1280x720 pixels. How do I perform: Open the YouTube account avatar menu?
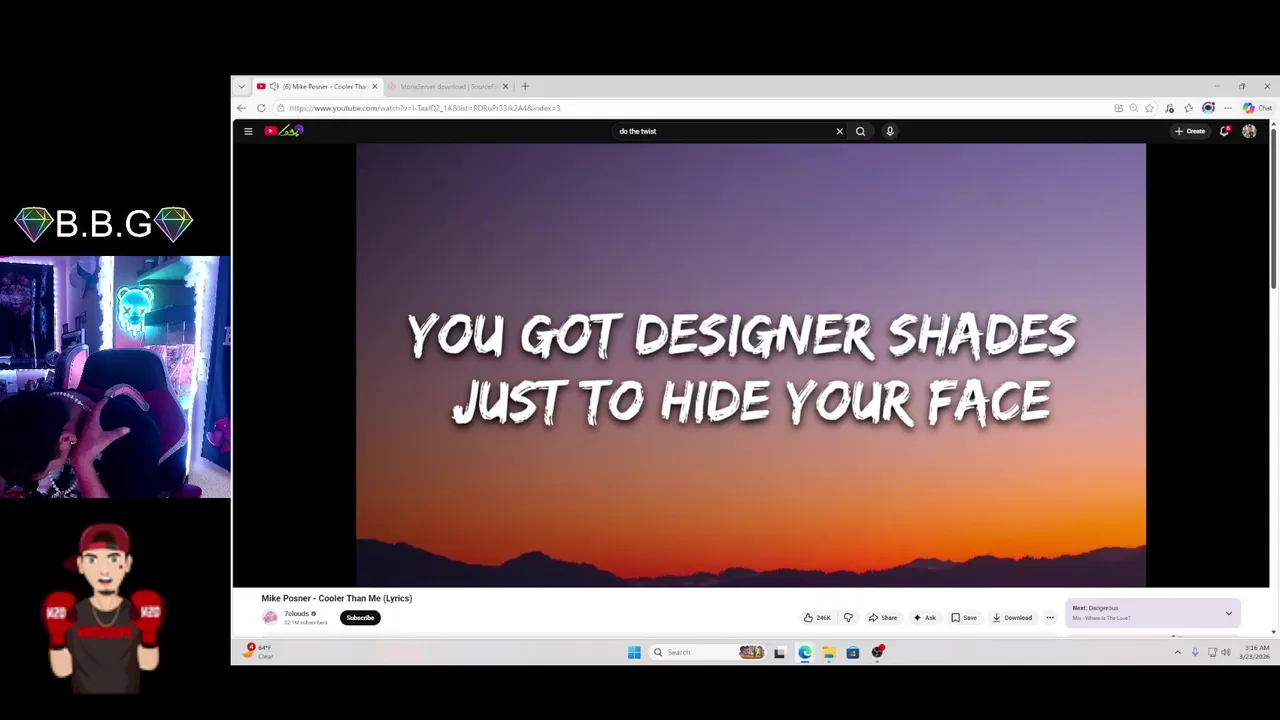point(1249,131)
